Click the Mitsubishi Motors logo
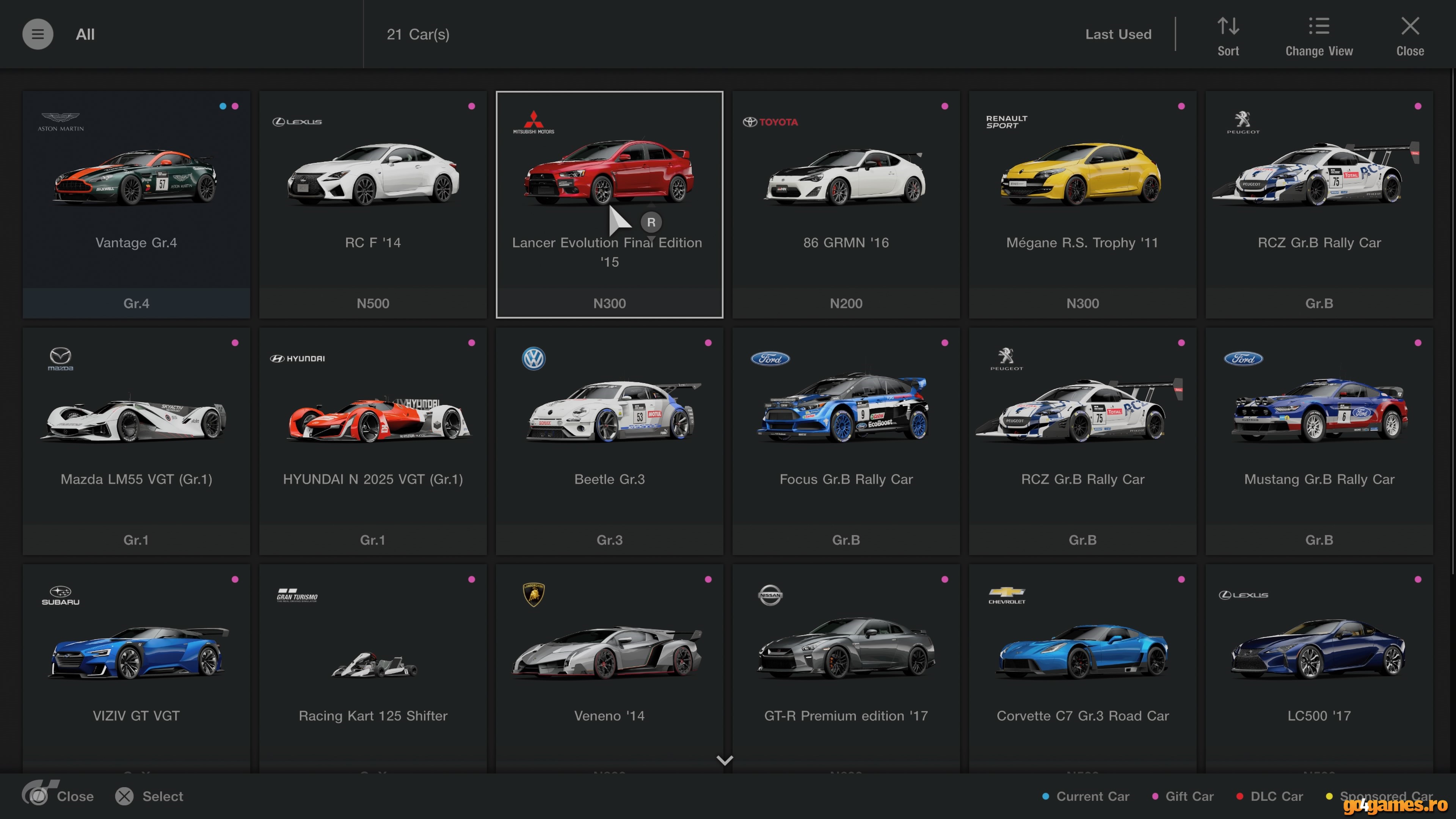Viewport: 1456px width, 819px height. click(x=533, y=122)
